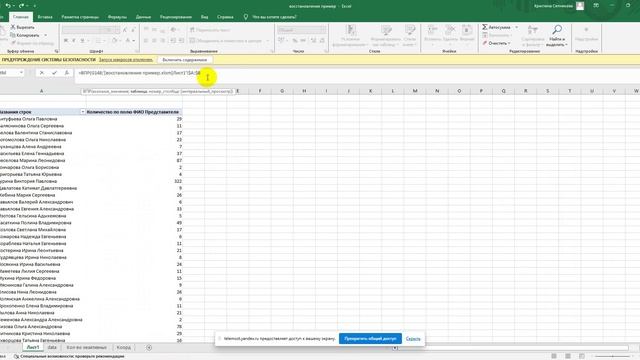The width and height of the screenshot is (640, 360).
Task: Open the Справка ribbon tab
Action: [225, 17]
